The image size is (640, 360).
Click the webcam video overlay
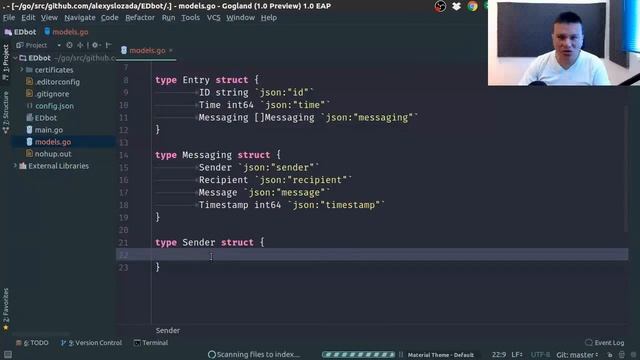pyautogui.click(x=564, y=43)
